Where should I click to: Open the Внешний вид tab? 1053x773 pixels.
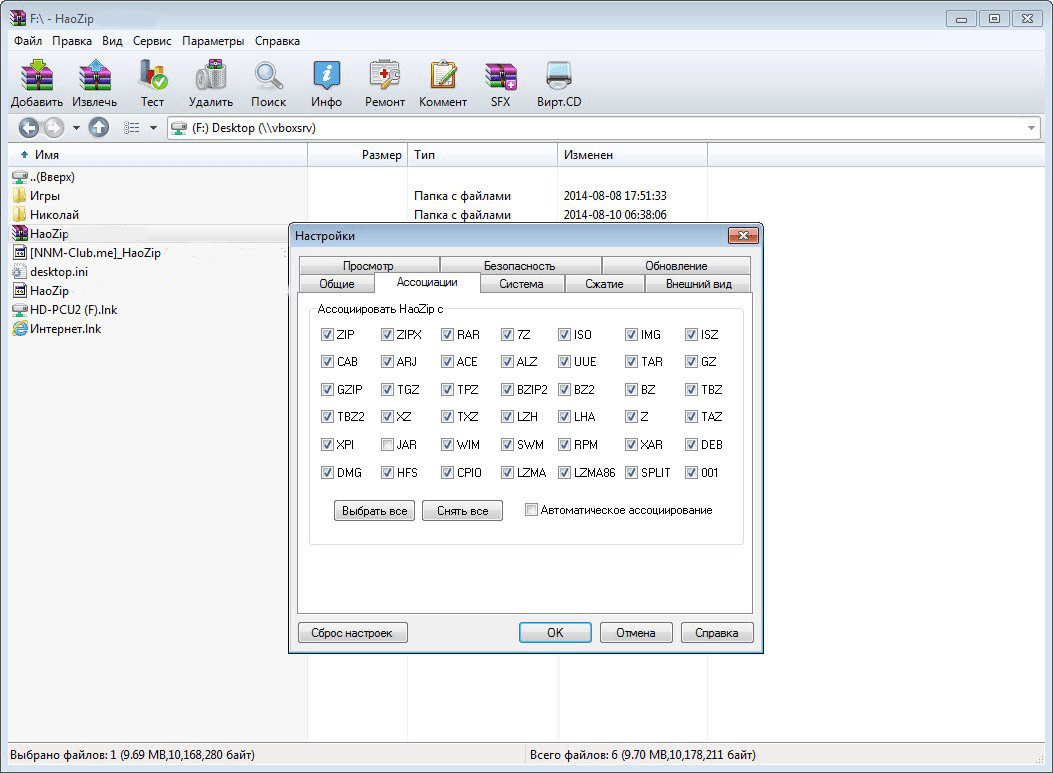(698, 284)
